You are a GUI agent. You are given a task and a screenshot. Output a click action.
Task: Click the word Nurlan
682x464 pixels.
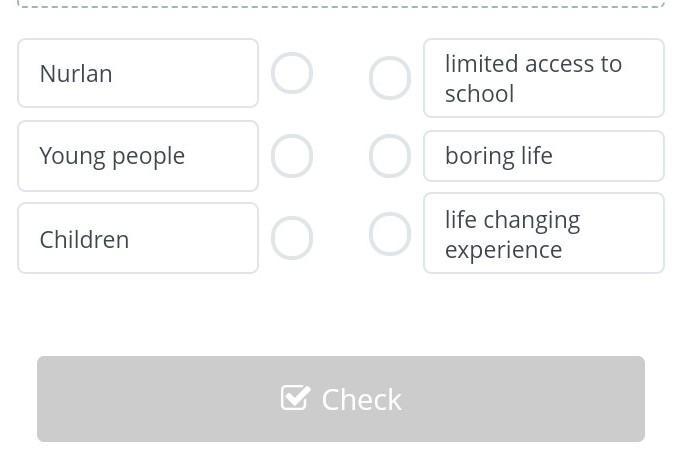(x=76, y=73)
